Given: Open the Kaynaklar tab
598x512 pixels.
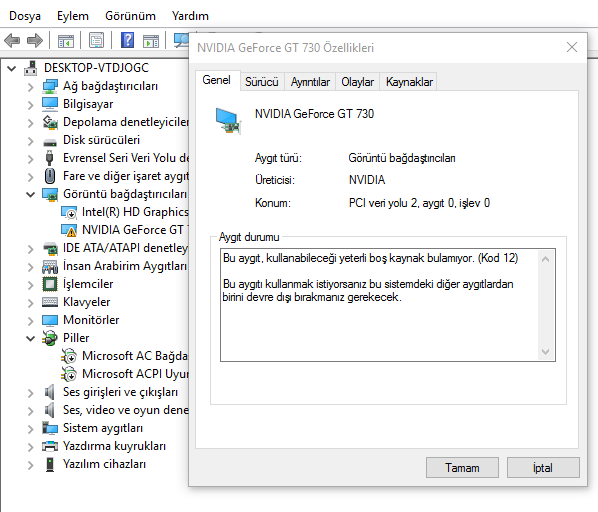Looking at the screenshot, I should (409, 82).
